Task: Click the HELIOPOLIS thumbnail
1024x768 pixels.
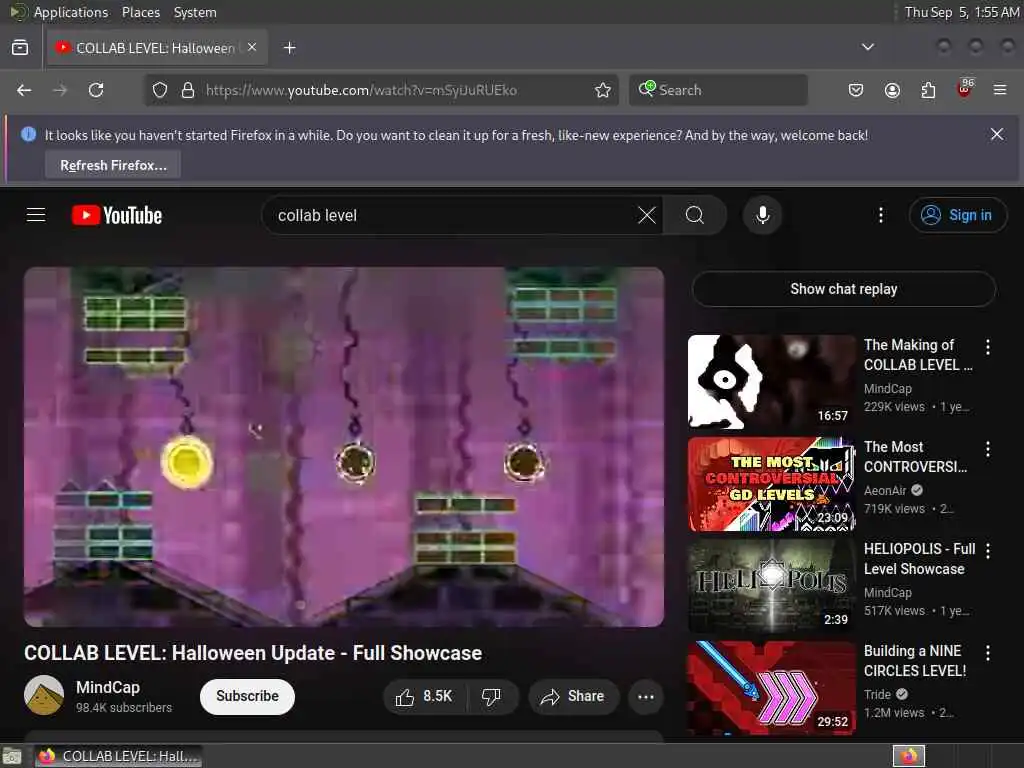Action: point(772,586)
